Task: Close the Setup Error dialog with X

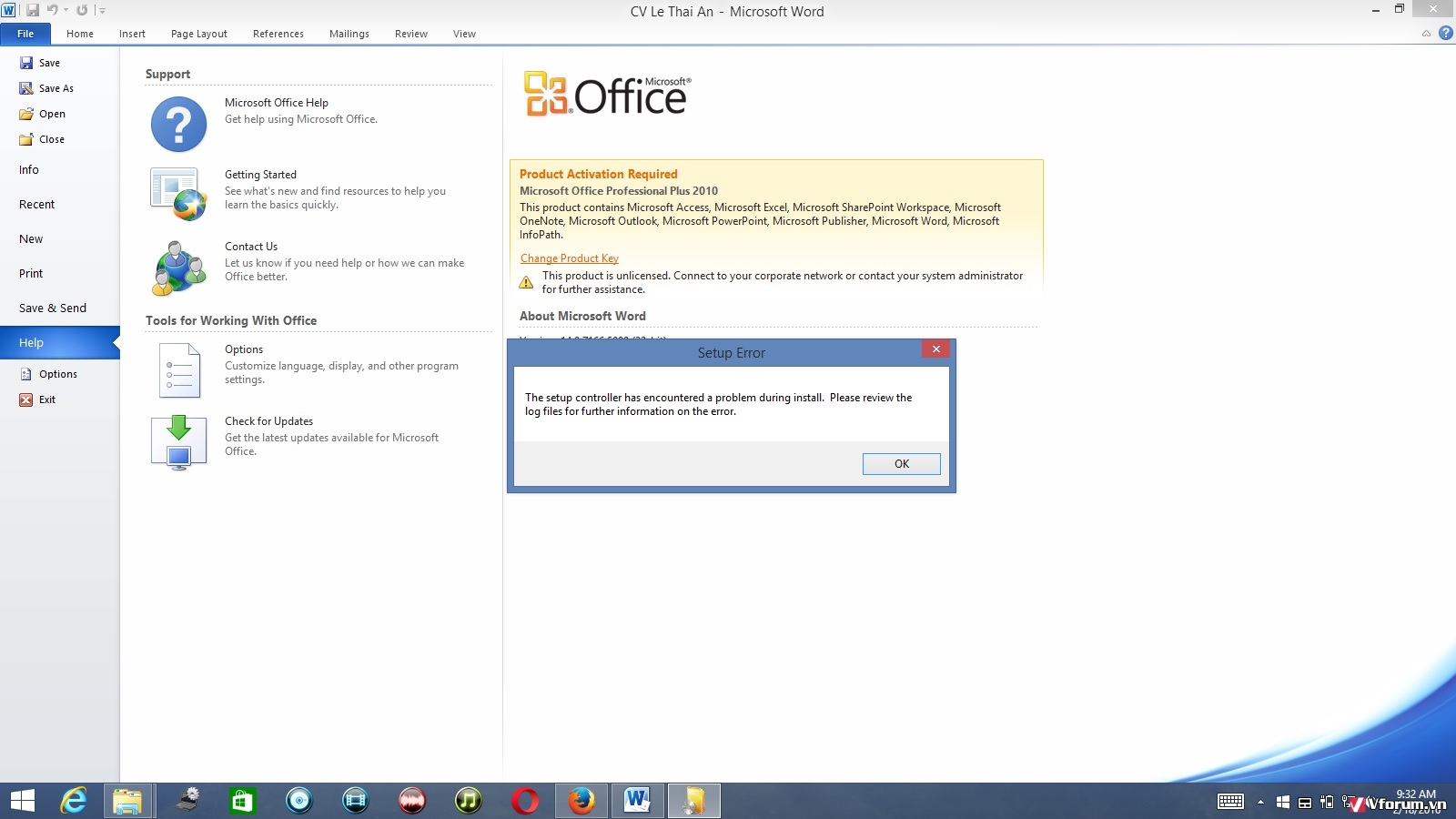Action: click(x=935, y=349)
